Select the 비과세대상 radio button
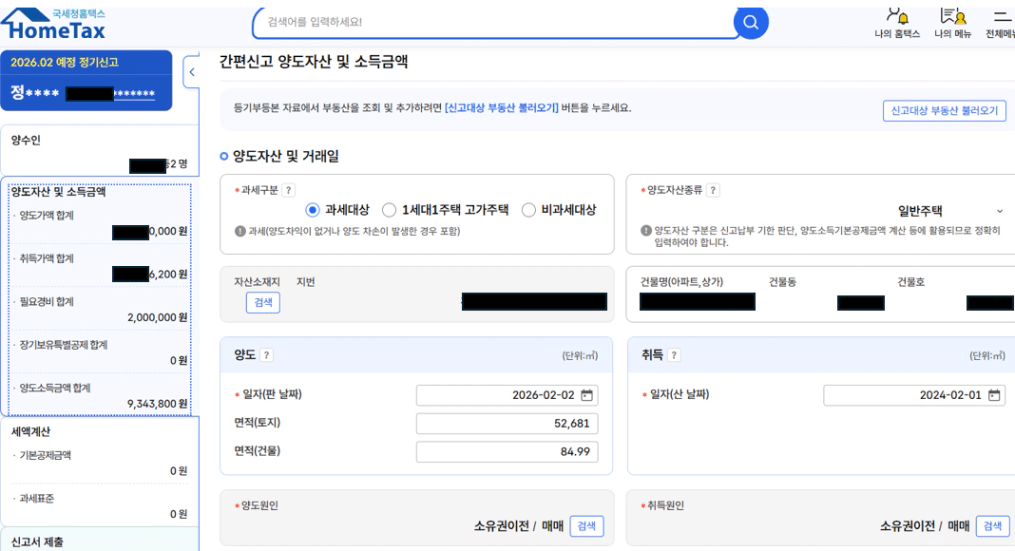 pos(529,210)
